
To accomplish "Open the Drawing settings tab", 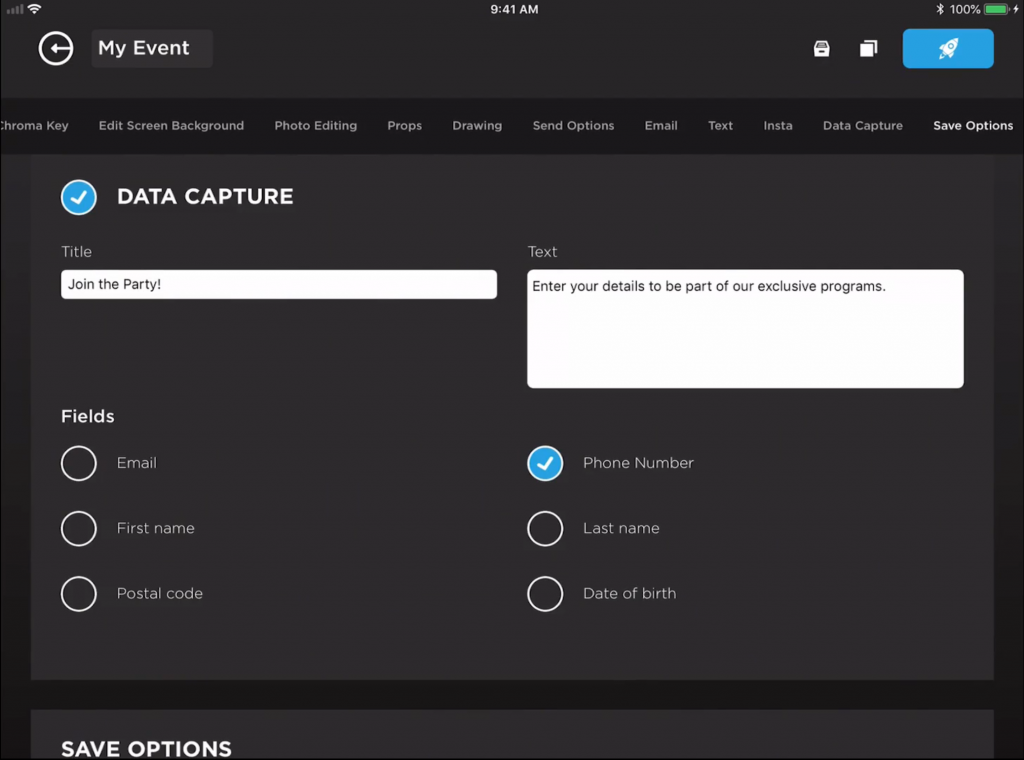I will [477, 125].
